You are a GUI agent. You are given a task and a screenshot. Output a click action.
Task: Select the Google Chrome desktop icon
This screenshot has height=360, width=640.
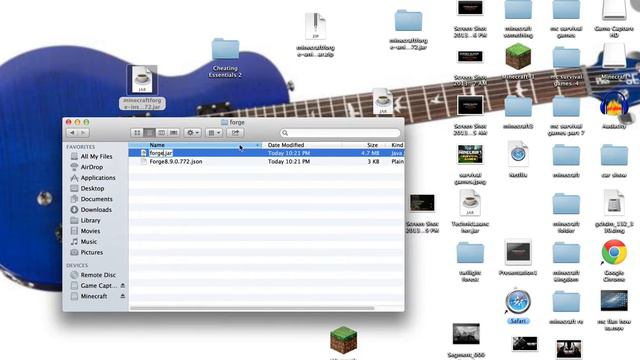(614, 252)
